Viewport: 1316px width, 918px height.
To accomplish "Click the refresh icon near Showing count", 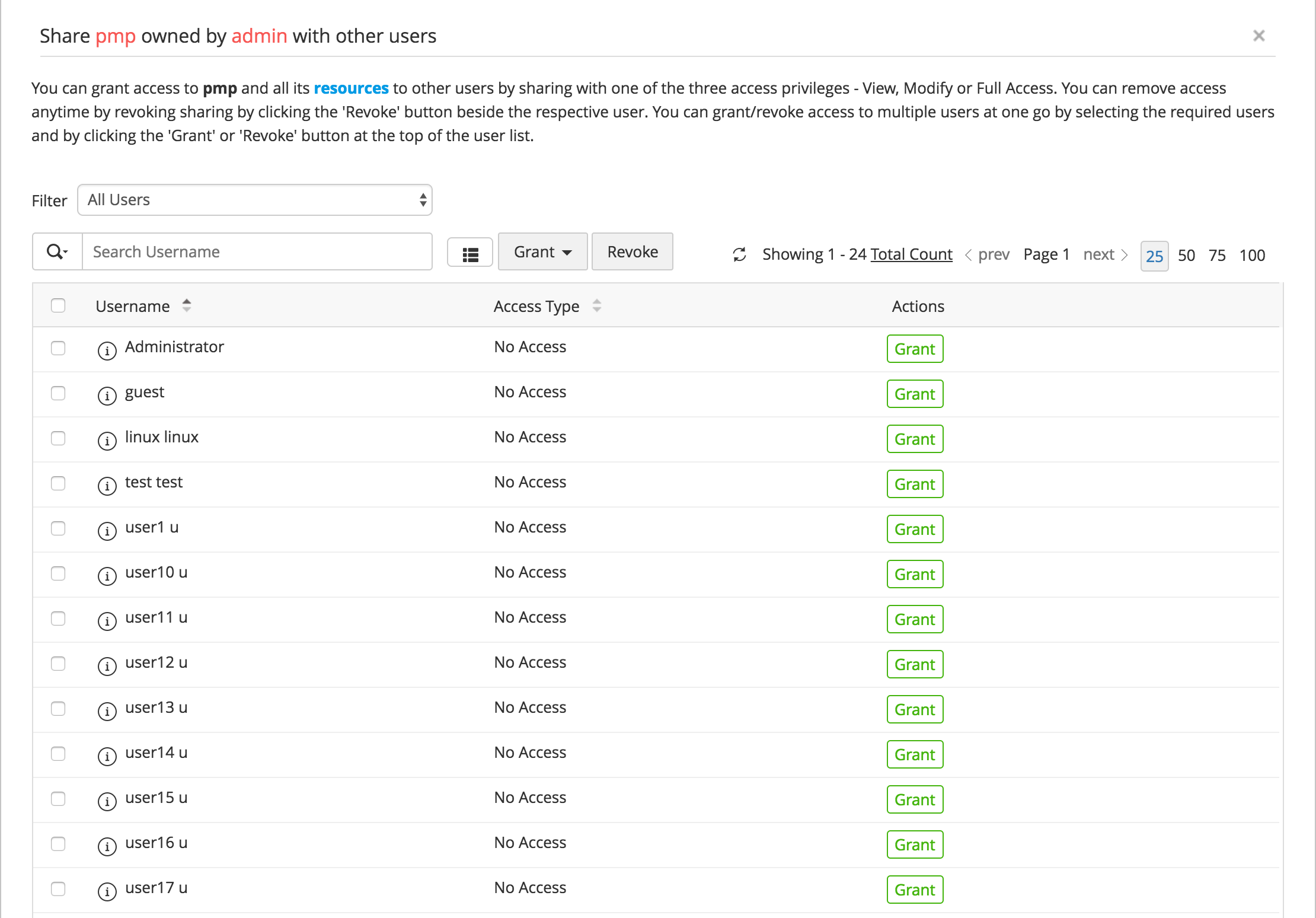I will 739,254.
